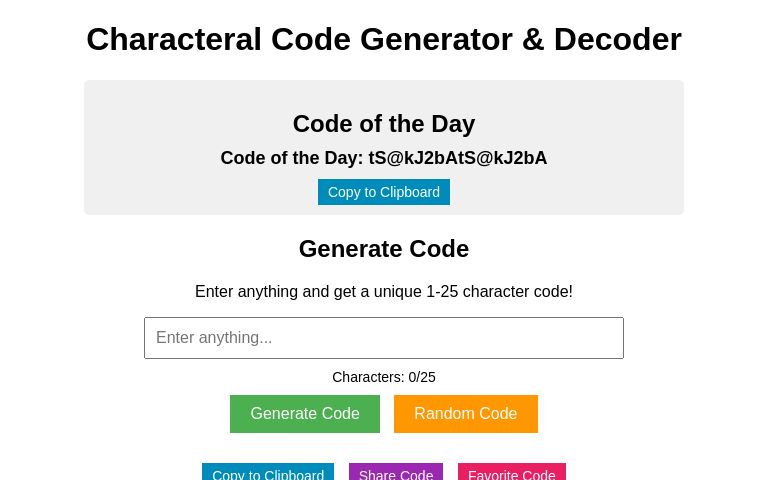Viewport: 768px width, 480px height.
Task: Click the Characteral Code Generator & Decoder title
Action: [384, 39]
